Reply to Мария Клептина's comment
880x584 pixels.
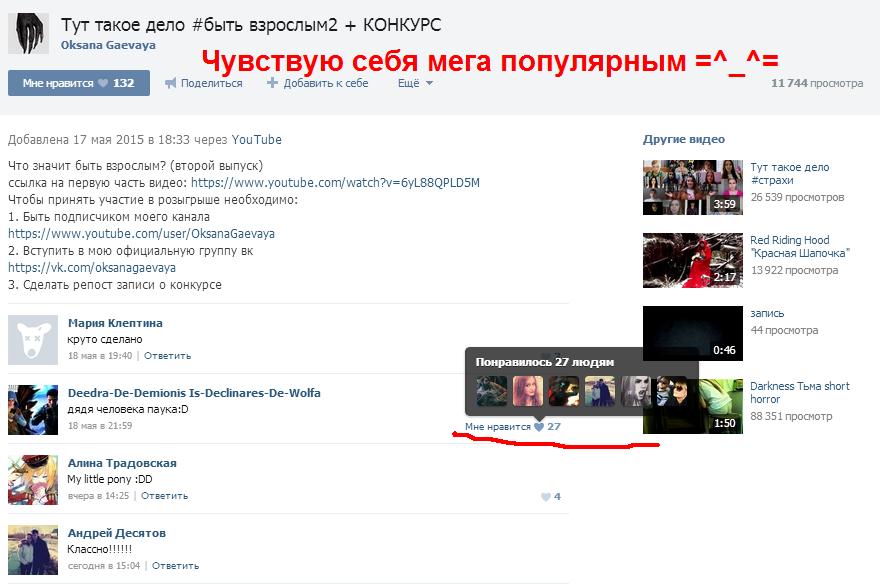click(x=167, y=356)
